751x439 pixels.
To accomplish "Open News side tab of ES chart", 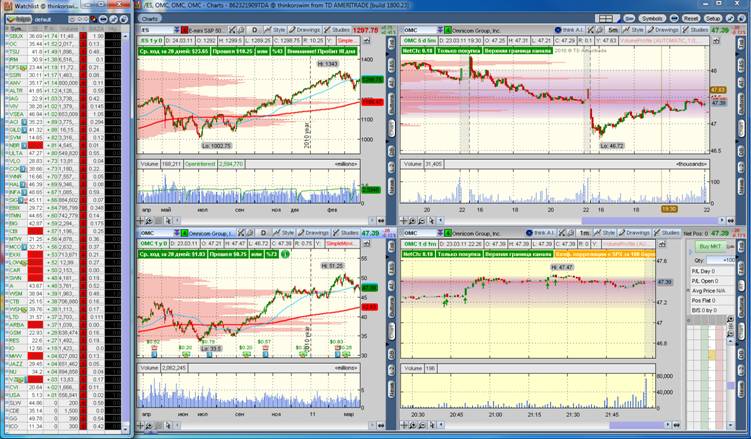I will (x=391, y=186).
